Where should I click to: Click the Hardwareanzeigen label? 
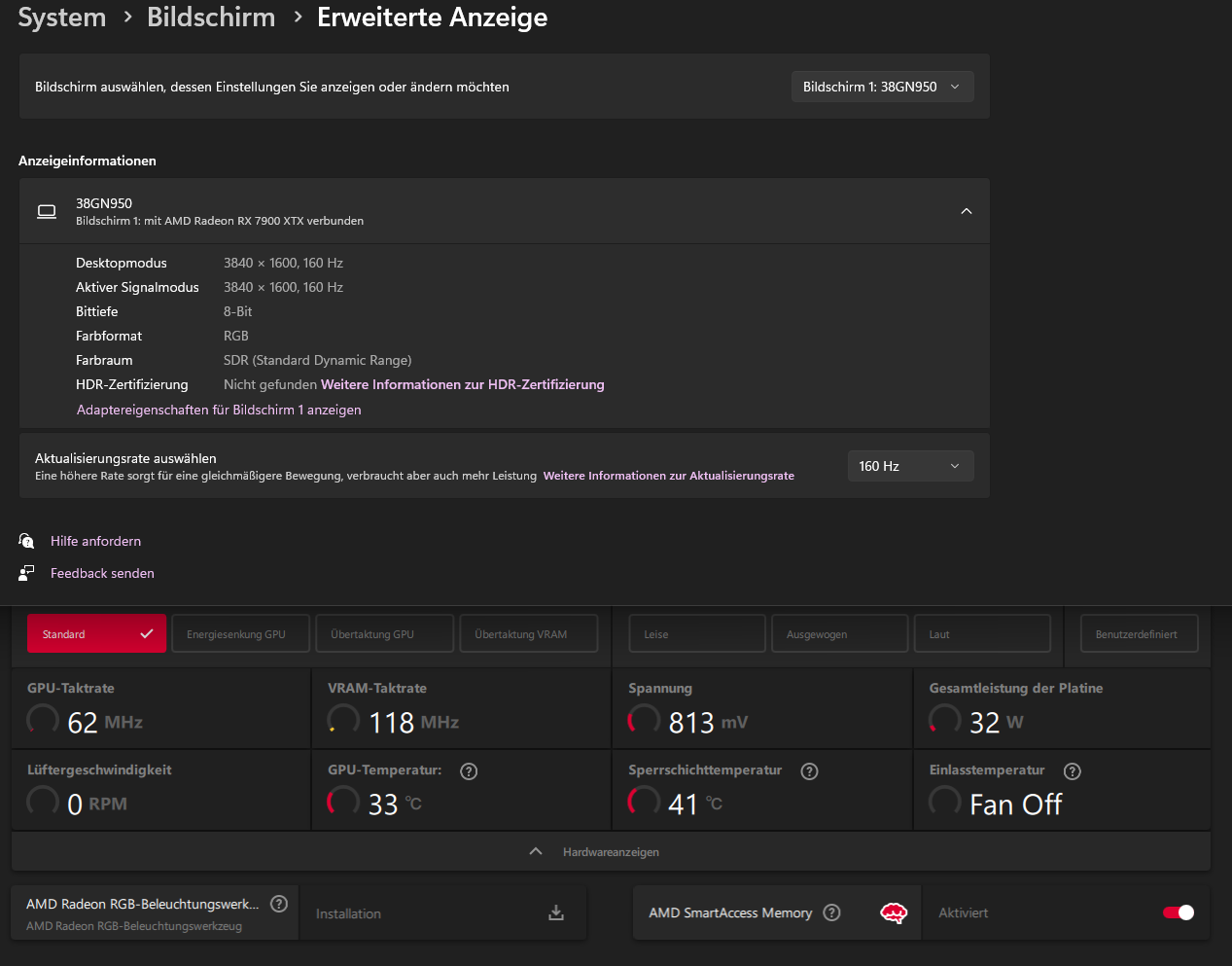pyautogui.click(x=611, y=851)
